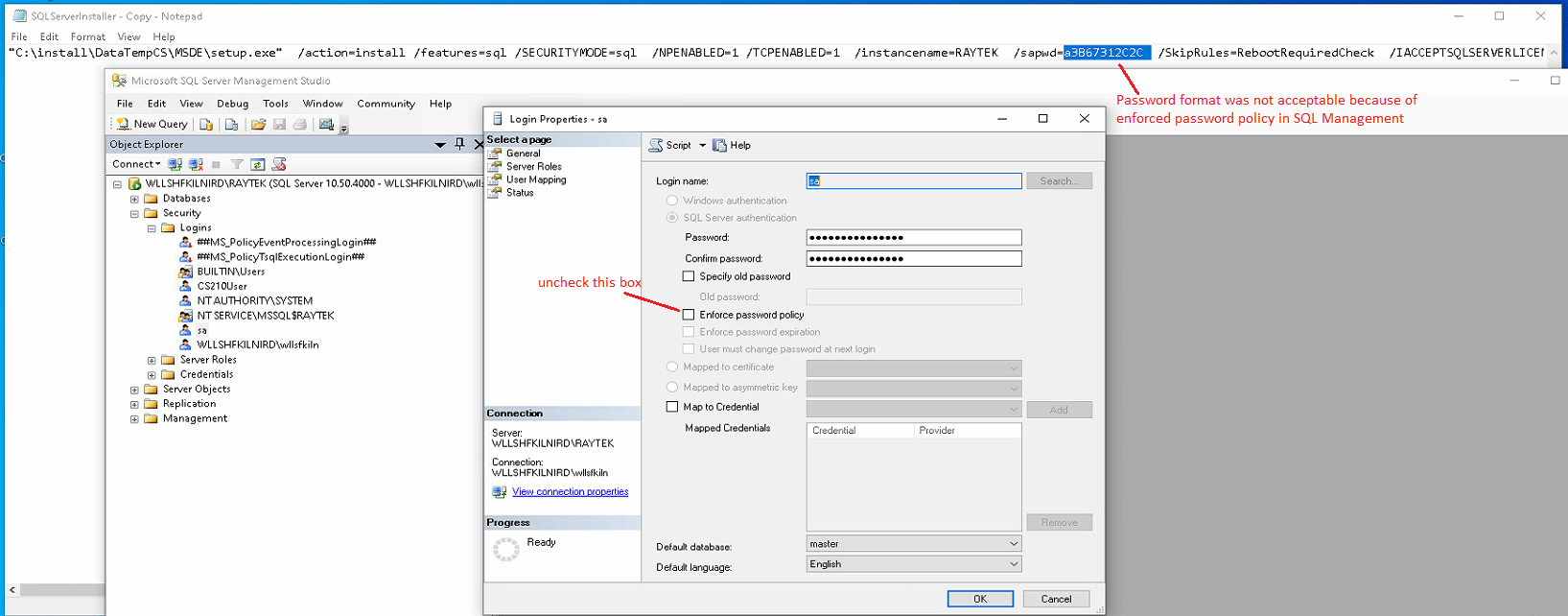Click the Stop square icon in Object Explorer
The width and height of the screenshot is (1568, 616).
[x=216, y=164]
